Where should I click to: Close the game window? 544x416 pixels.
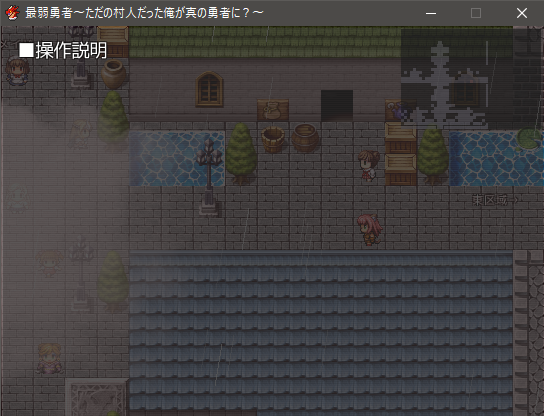point(521,13)
